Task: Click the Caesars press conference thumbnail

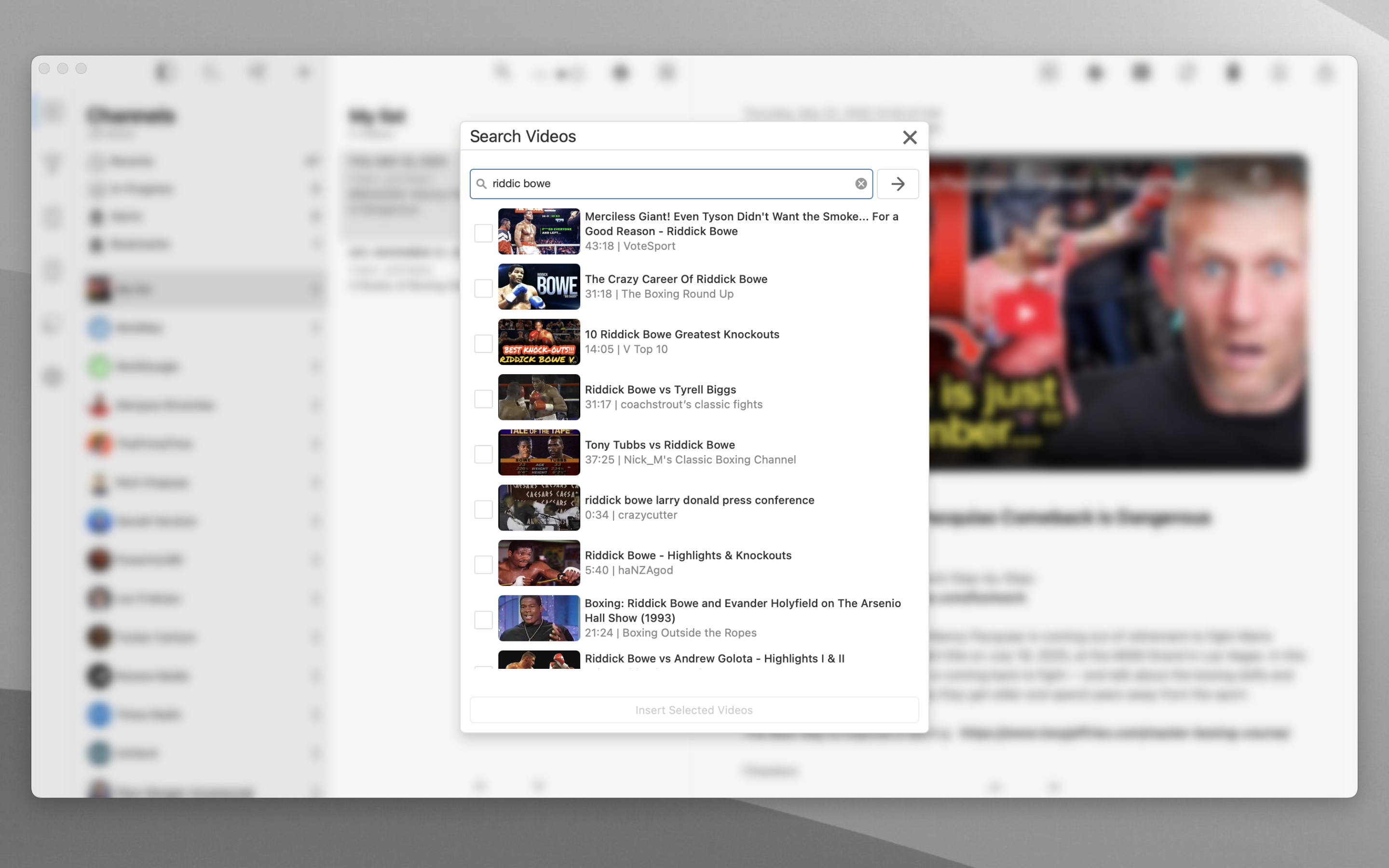Action: 538,507
